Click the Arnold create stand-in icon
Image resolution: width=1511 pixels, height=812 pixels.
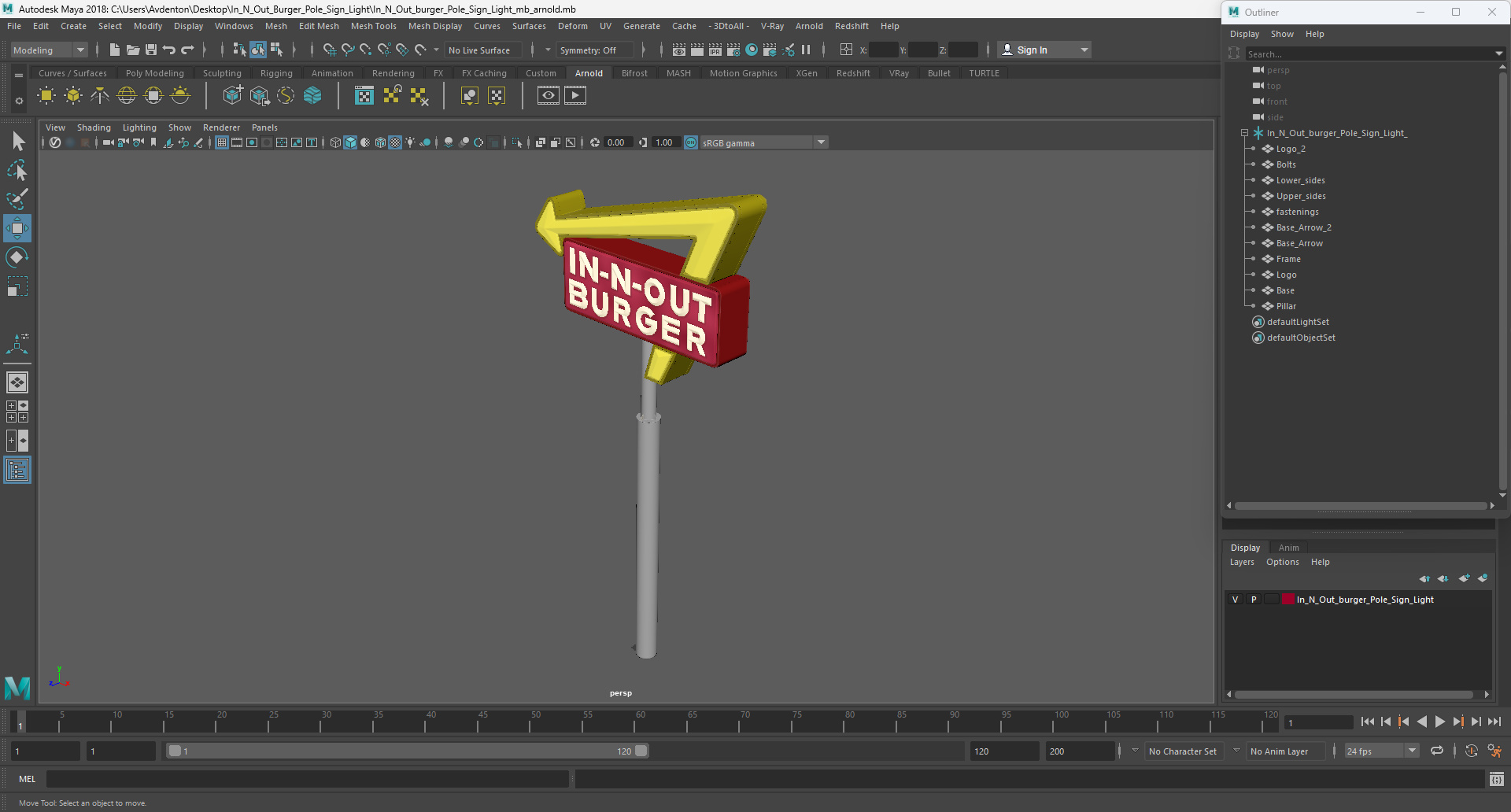(232, 96)
